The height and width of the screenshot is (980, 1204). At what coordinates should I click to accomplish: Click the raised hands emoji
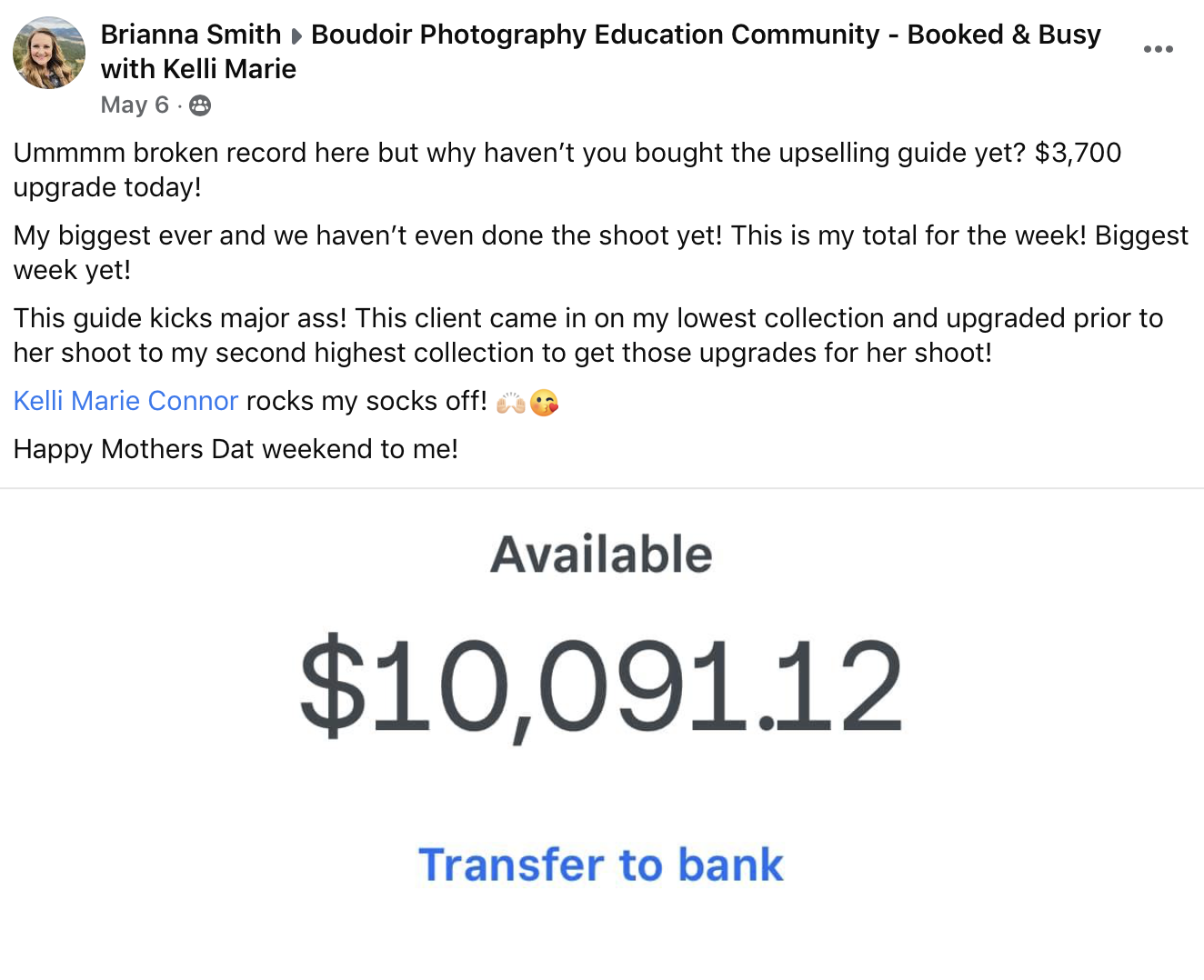(510, 402)
